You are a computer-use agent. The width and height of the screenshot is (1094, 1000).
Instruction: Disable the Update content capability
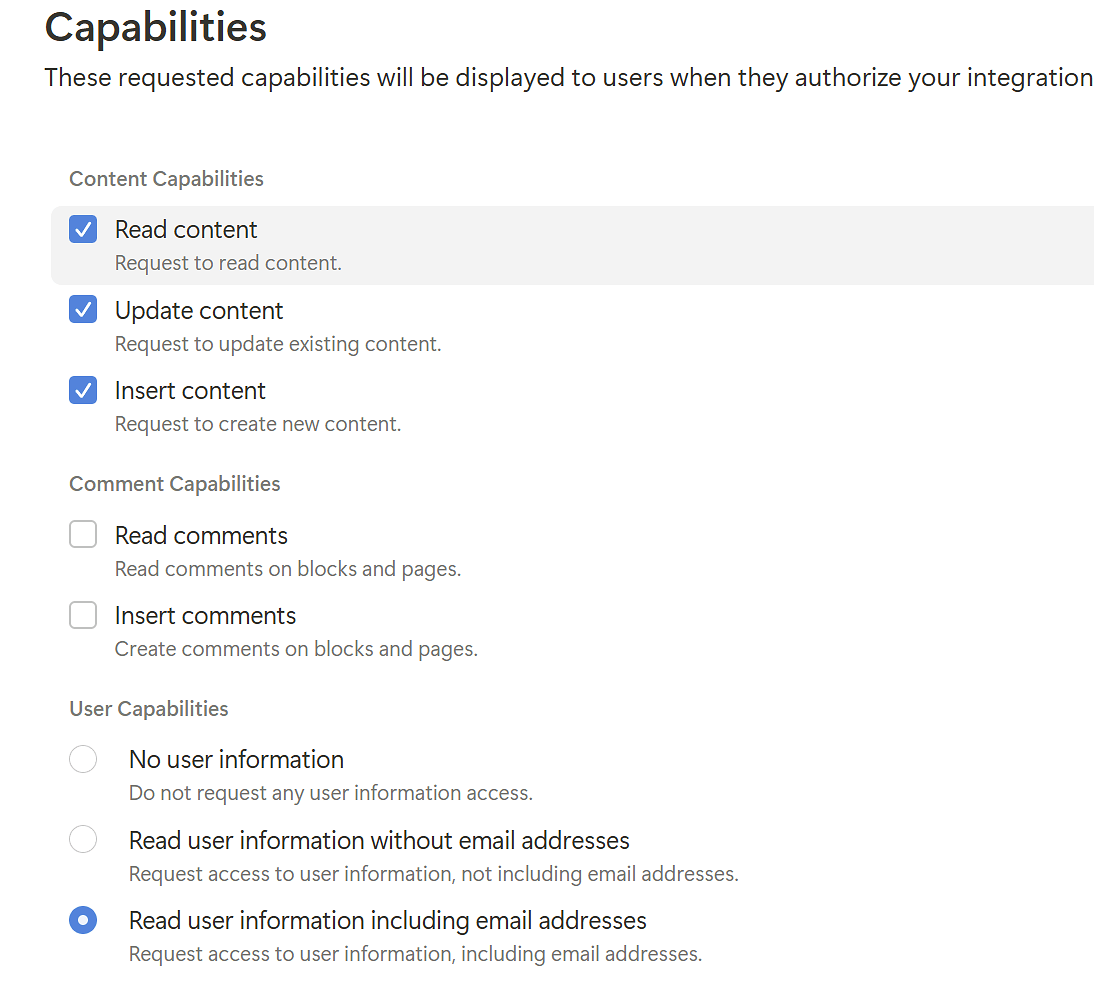83,310
